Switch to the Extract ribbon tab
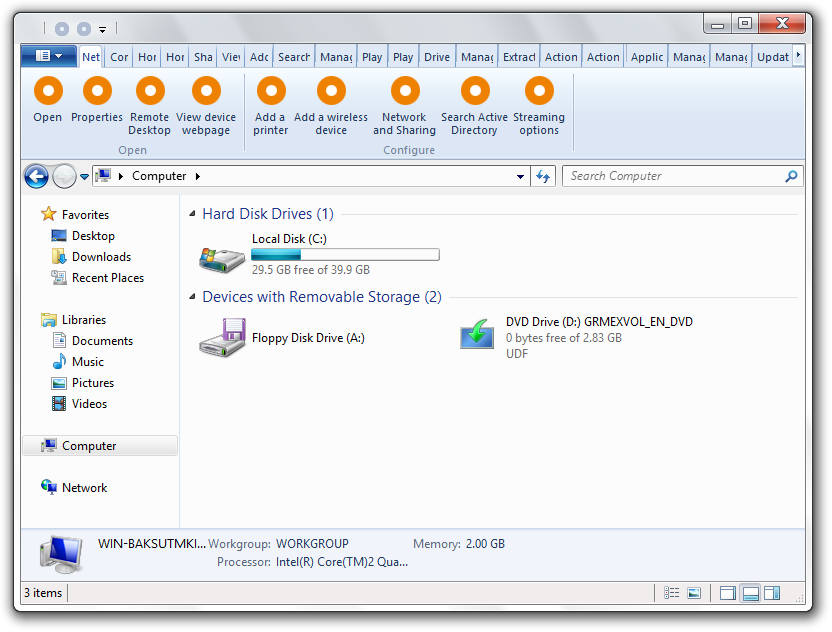Image resolution: width=832 pixels, height=632 pixels. coord(519,57)
